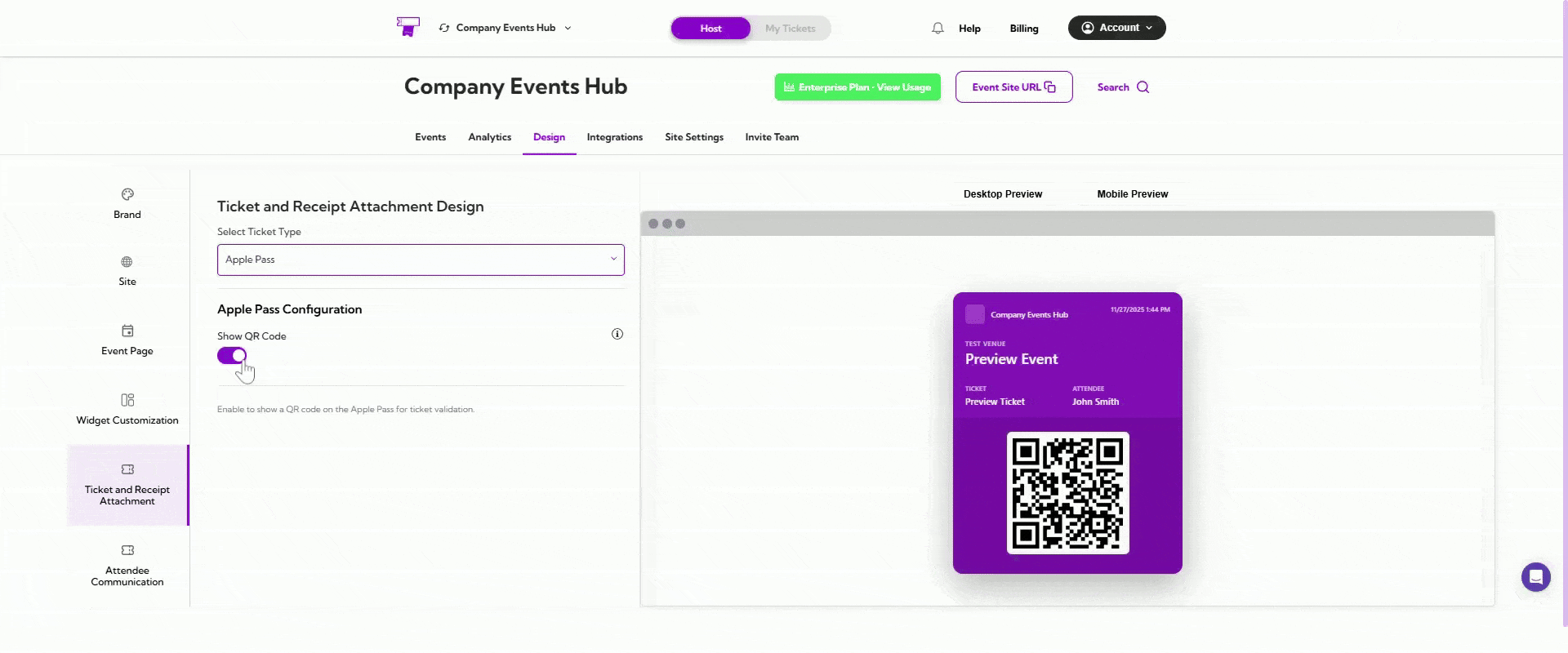Viewport: 1568px width, 653px height.
Task: Select Ticket and Receipt Attachment section
Action: pos(127,485)
